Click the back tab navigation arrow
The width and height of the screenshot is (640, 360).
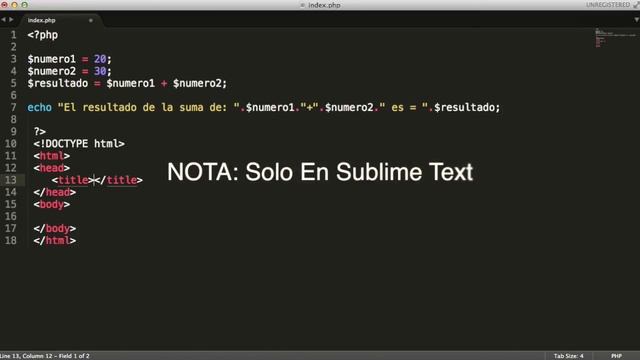pyautogui.click(x=3, y=20)
